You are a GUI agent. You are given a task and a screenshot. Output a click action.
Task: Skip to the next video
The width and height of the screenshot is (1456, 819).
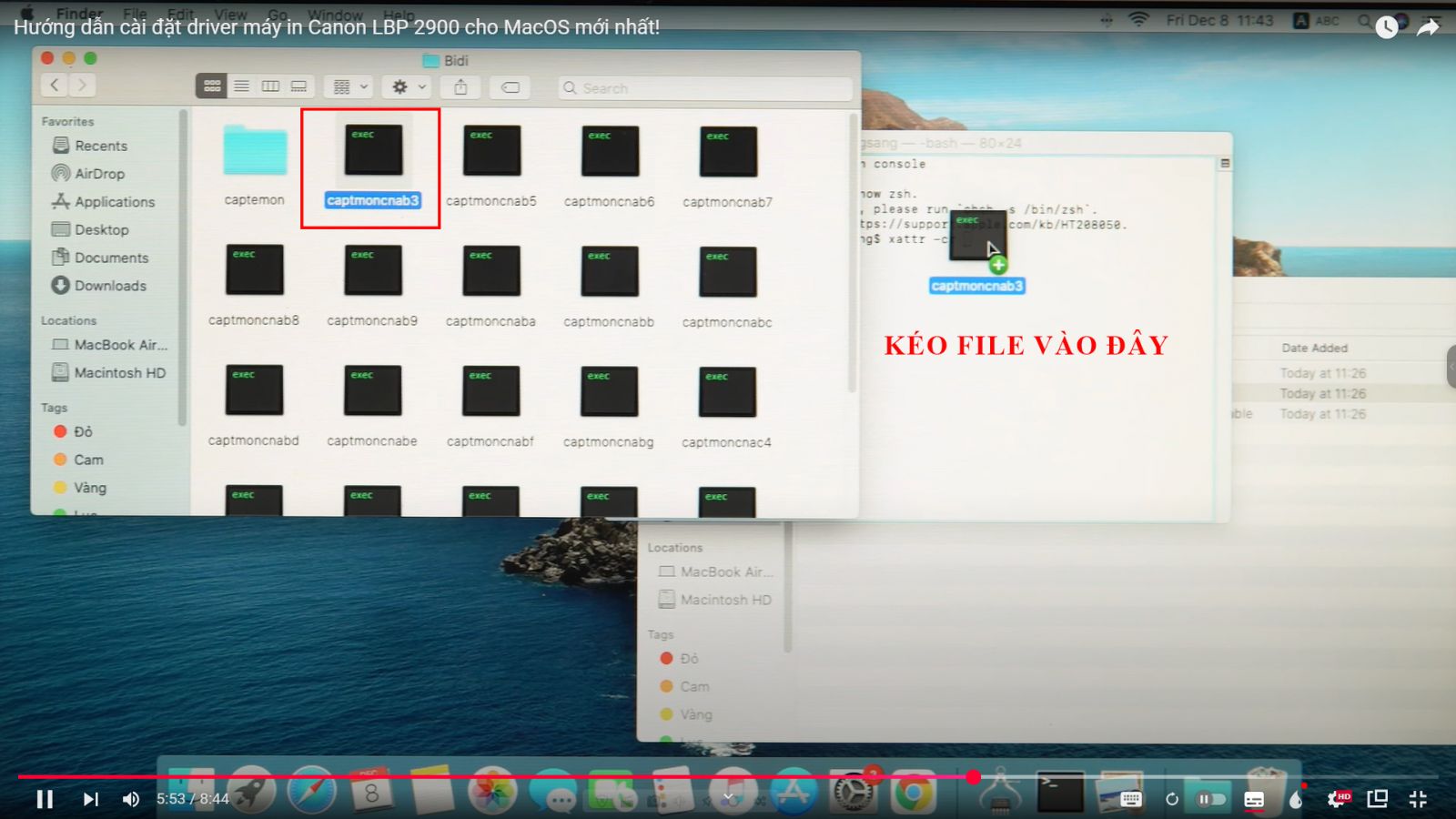click(90, 799)
